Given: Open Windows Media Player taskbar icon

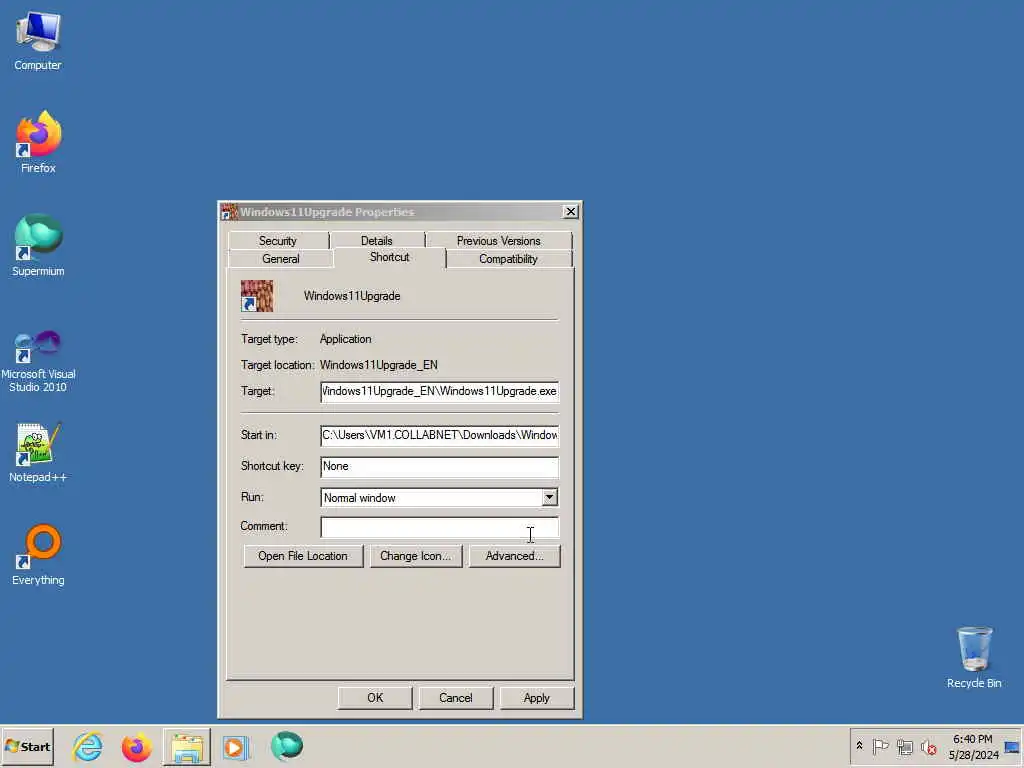Looking at the screenshot, I should tap(236, 747).
